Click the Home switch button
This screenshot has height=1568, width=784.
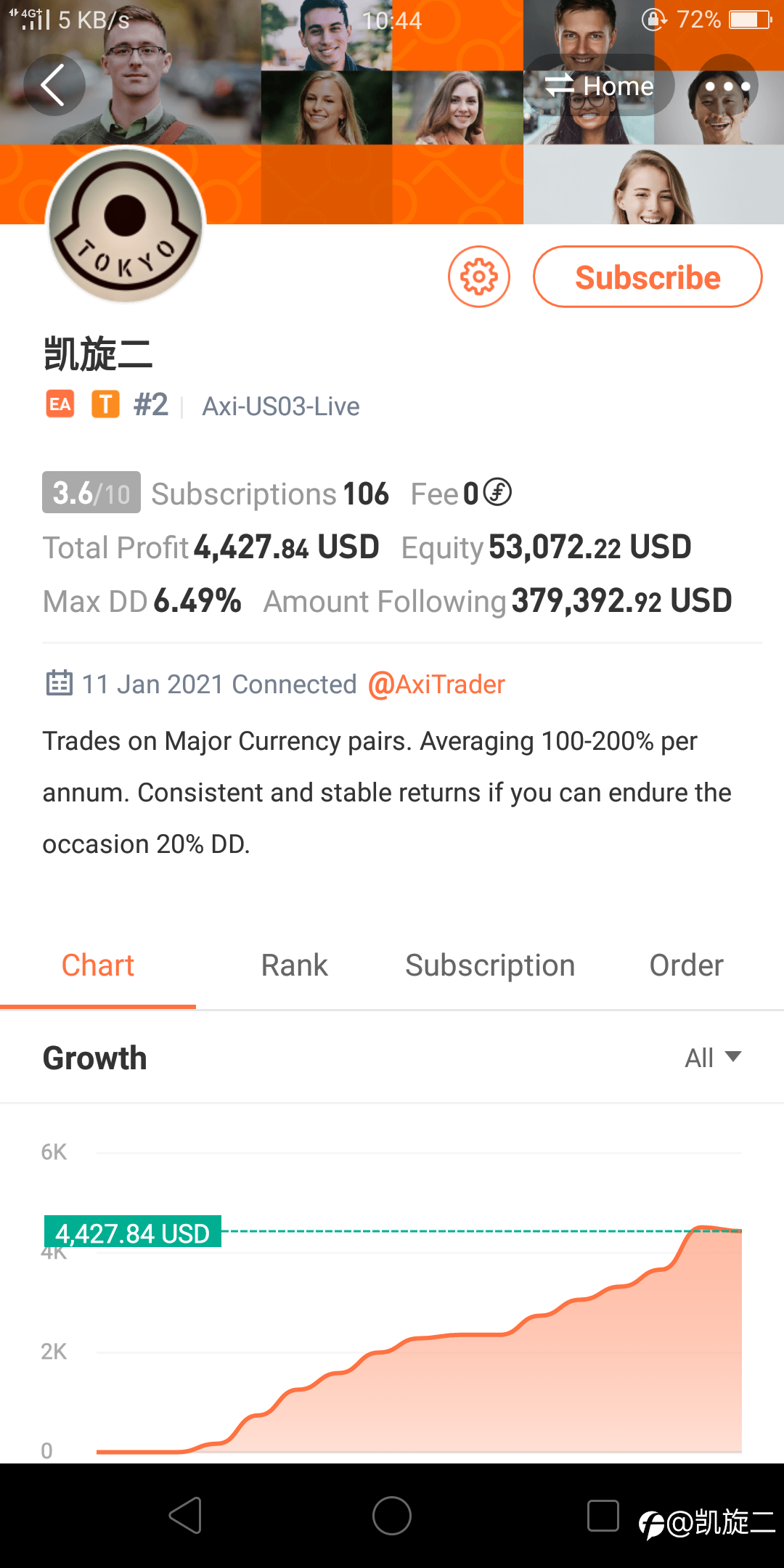[600, 86]
